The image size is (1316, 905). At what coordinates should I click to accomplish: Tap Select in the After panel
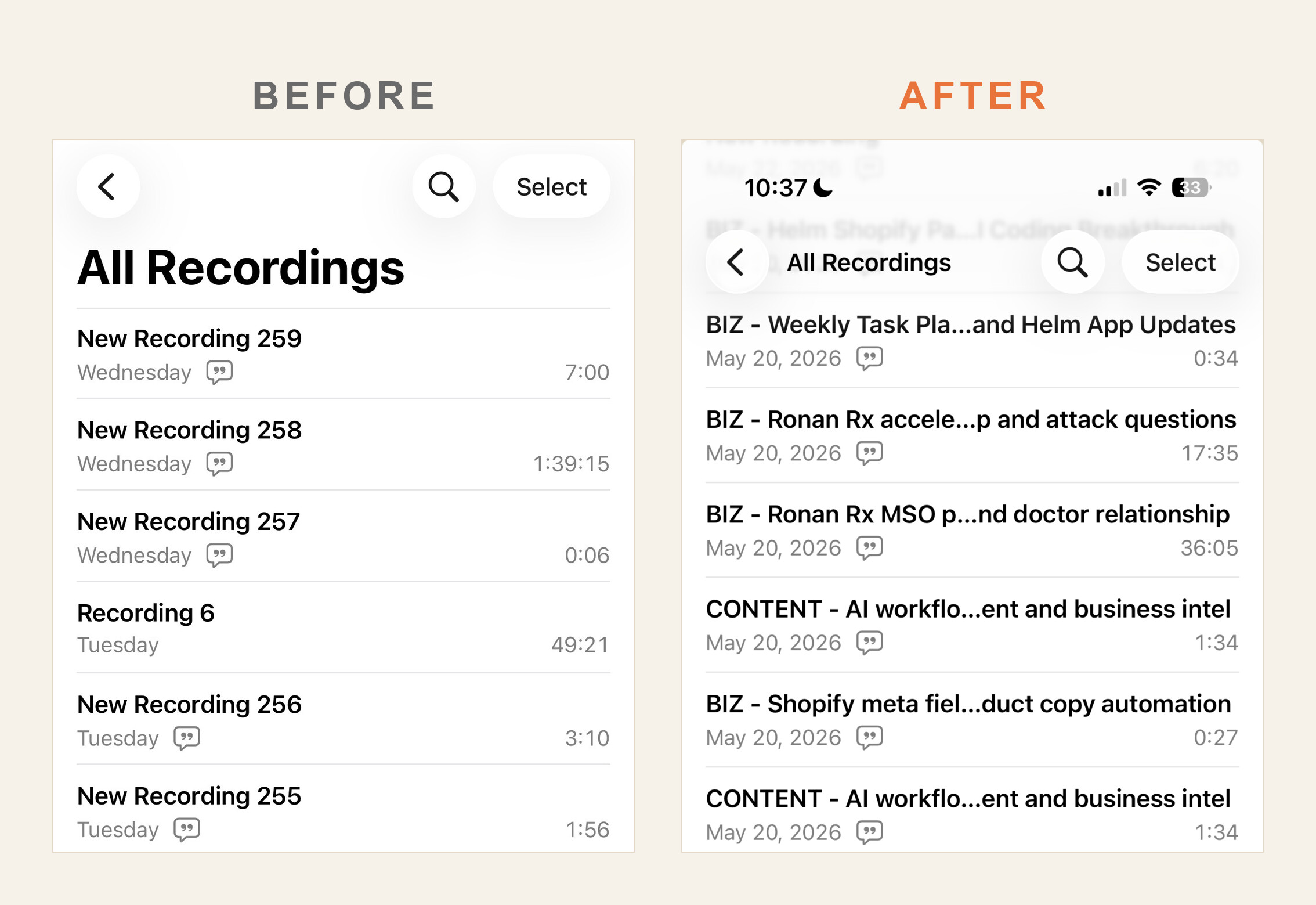click(1180, 262)
